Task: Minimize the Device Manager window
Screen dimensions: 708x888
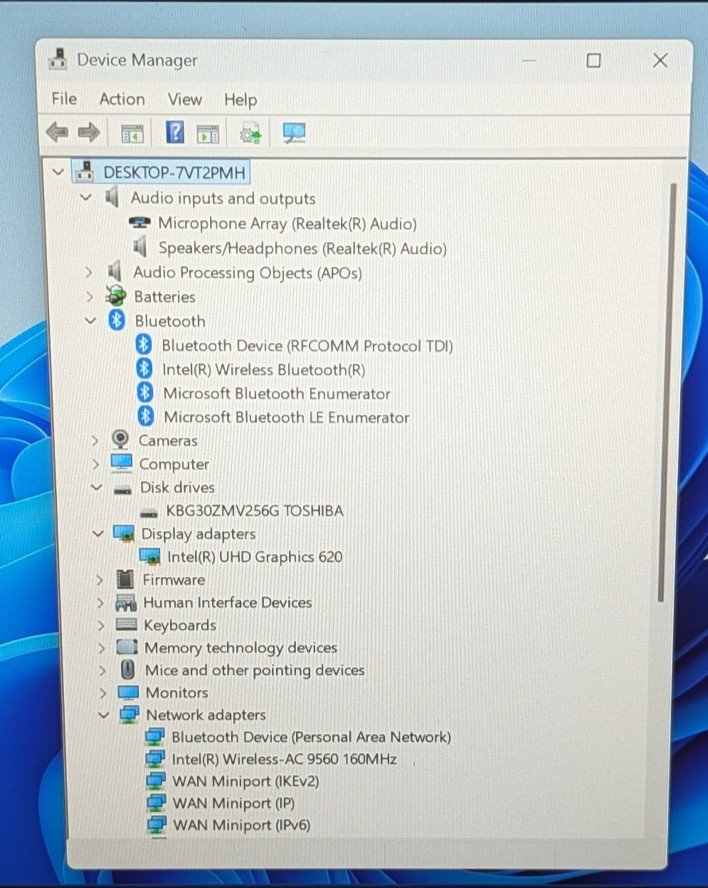Action: (529, 60)
